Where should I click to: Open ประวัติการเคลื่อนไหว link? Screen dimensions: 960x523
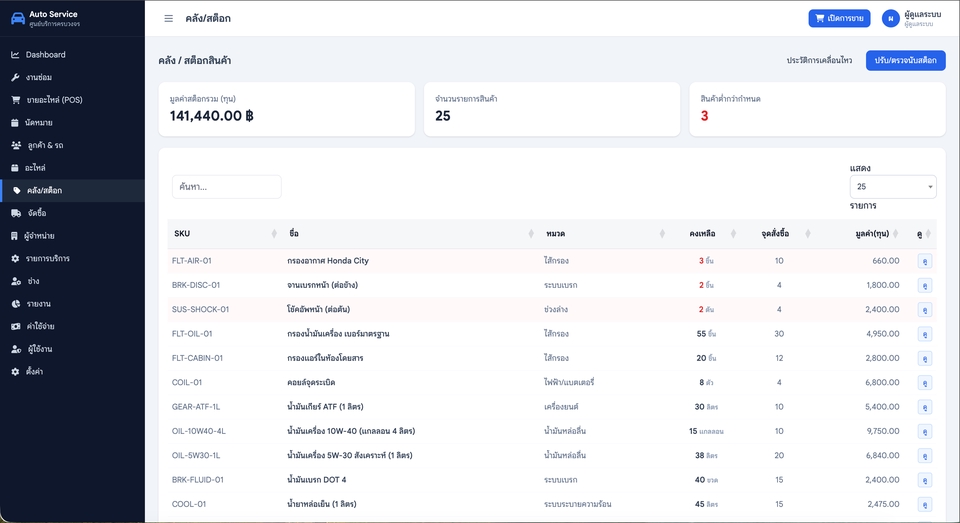(819, 60)
